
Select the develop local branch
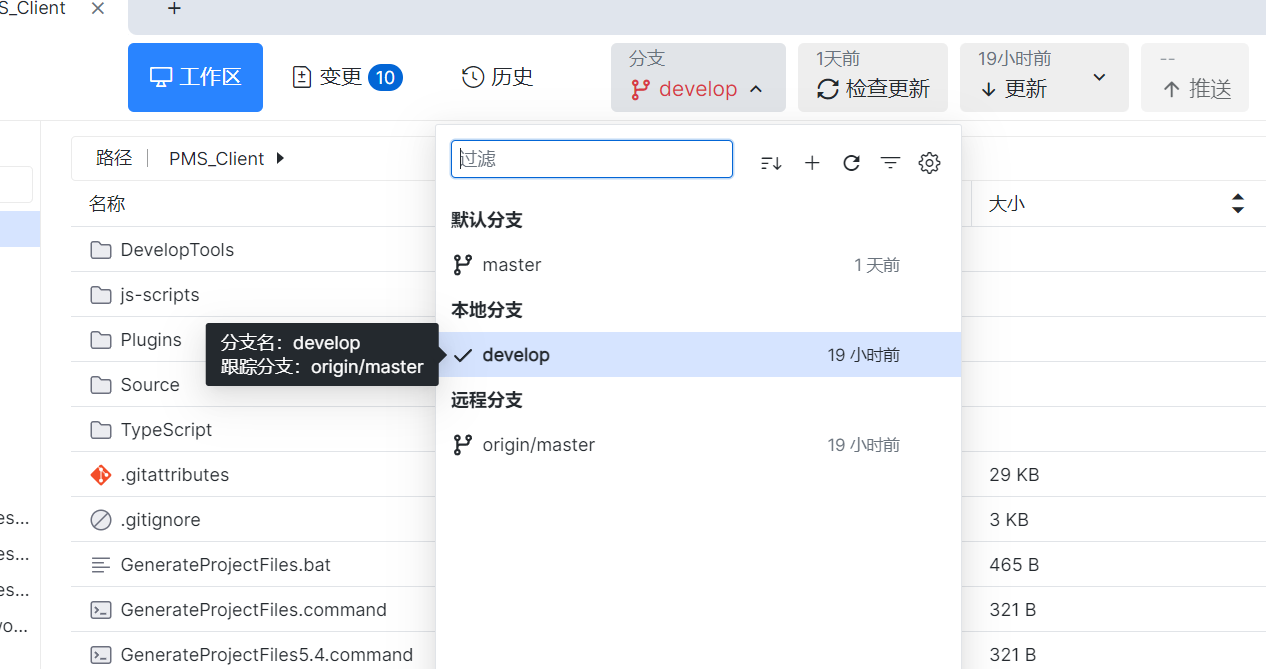pyautogui.click(x=698, y=355)
